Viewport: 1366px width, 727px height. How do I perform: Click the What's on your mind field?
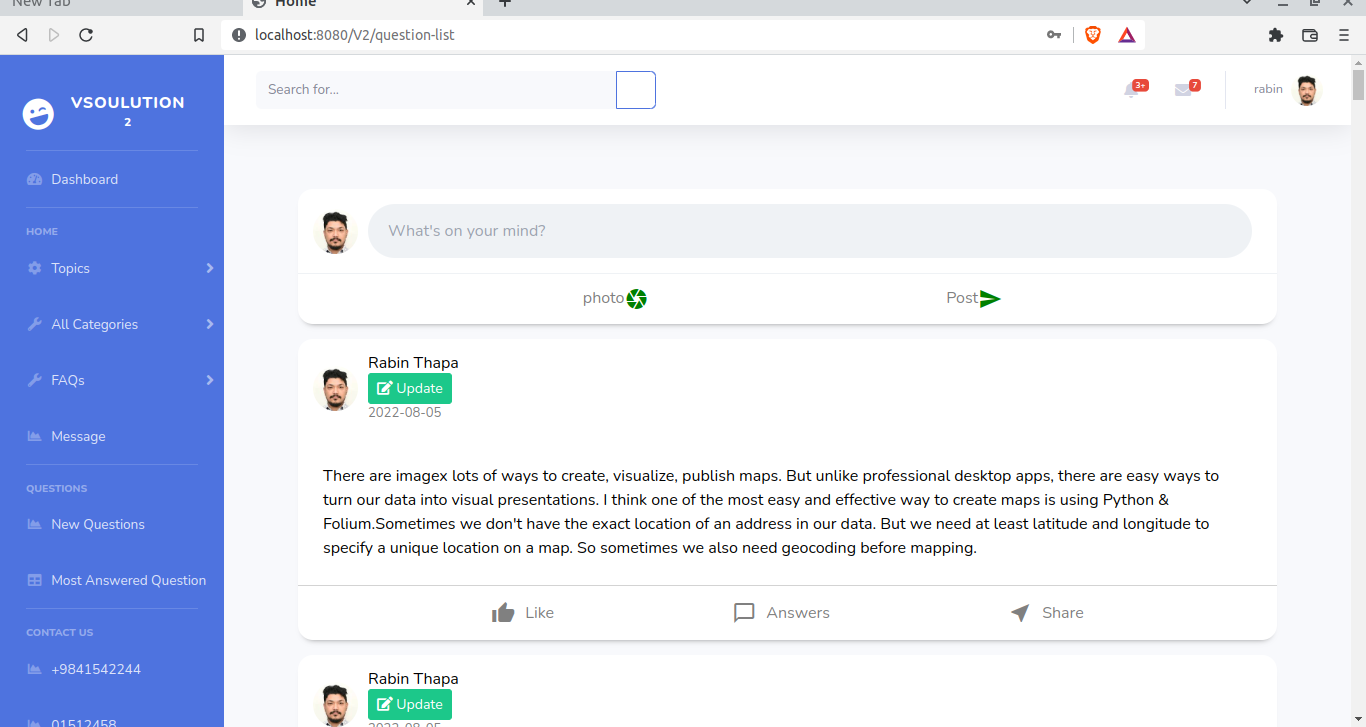[810, 230]
